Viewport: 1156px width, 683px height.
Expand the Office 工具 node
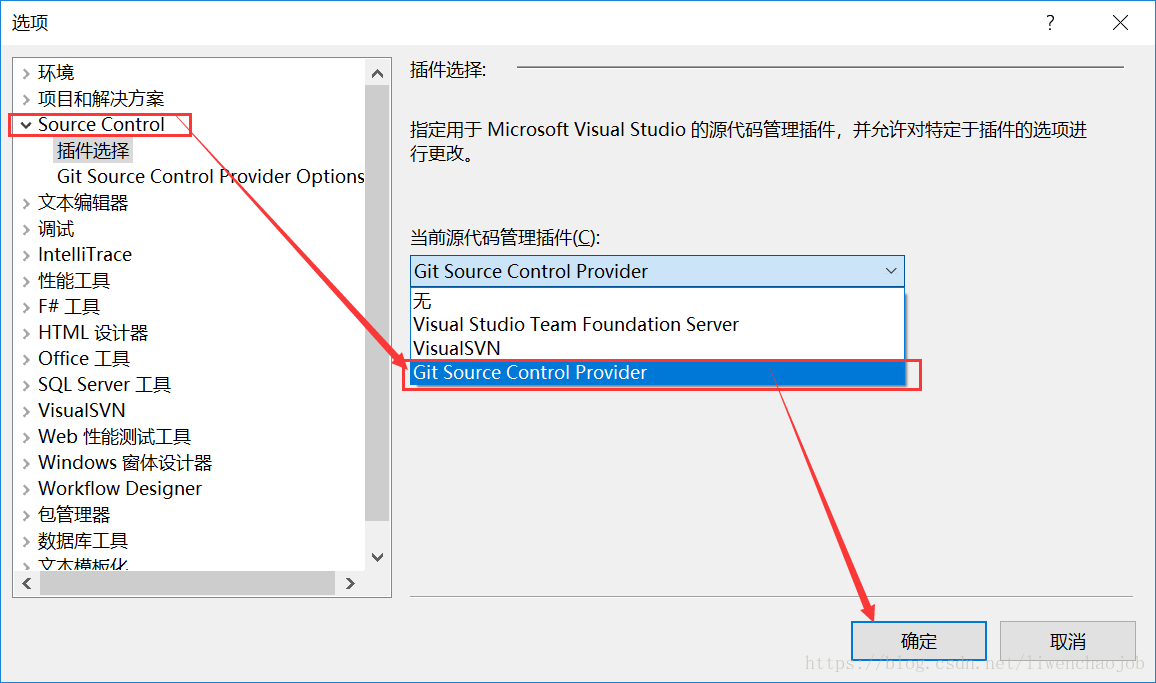pos(27,359)
